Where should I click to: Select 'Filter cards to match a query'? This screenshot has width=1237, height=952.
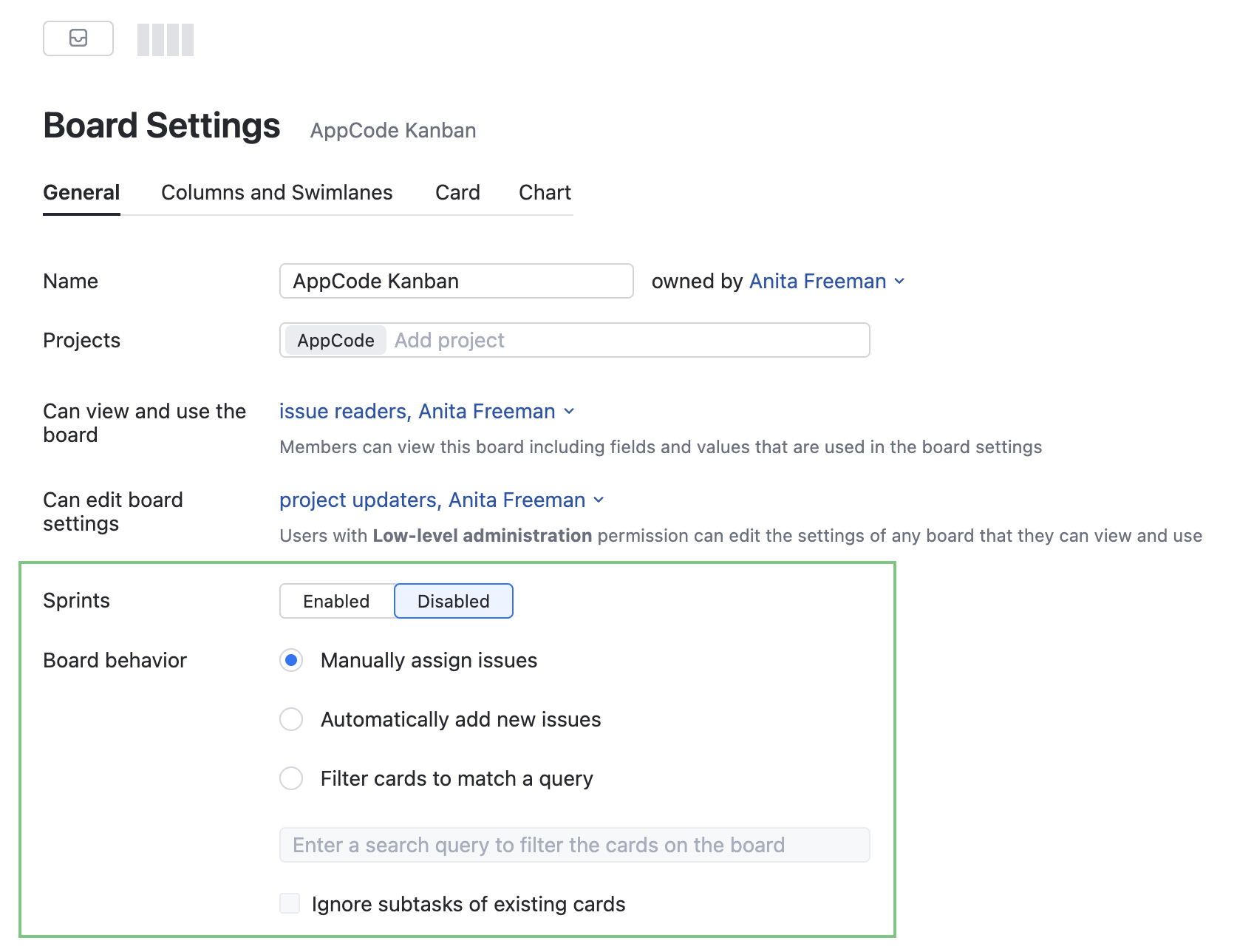tap(291, 778)
